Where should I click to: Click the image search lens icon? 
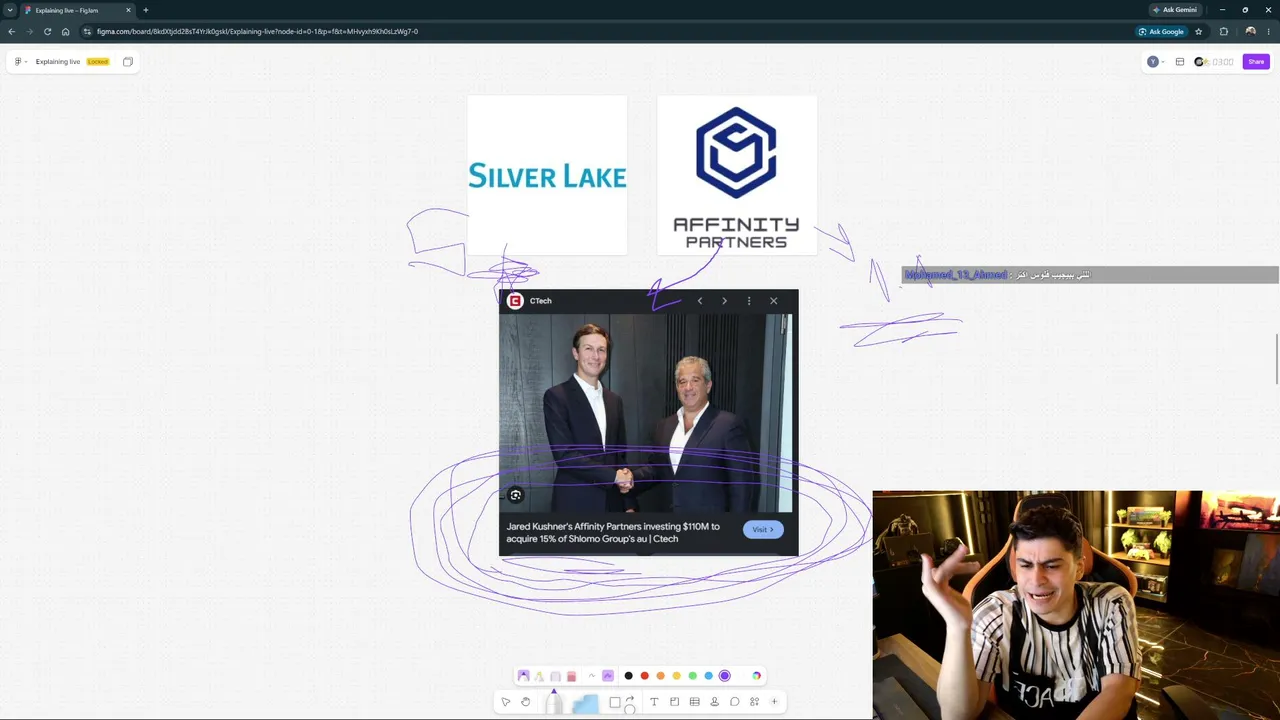point(516,495)
